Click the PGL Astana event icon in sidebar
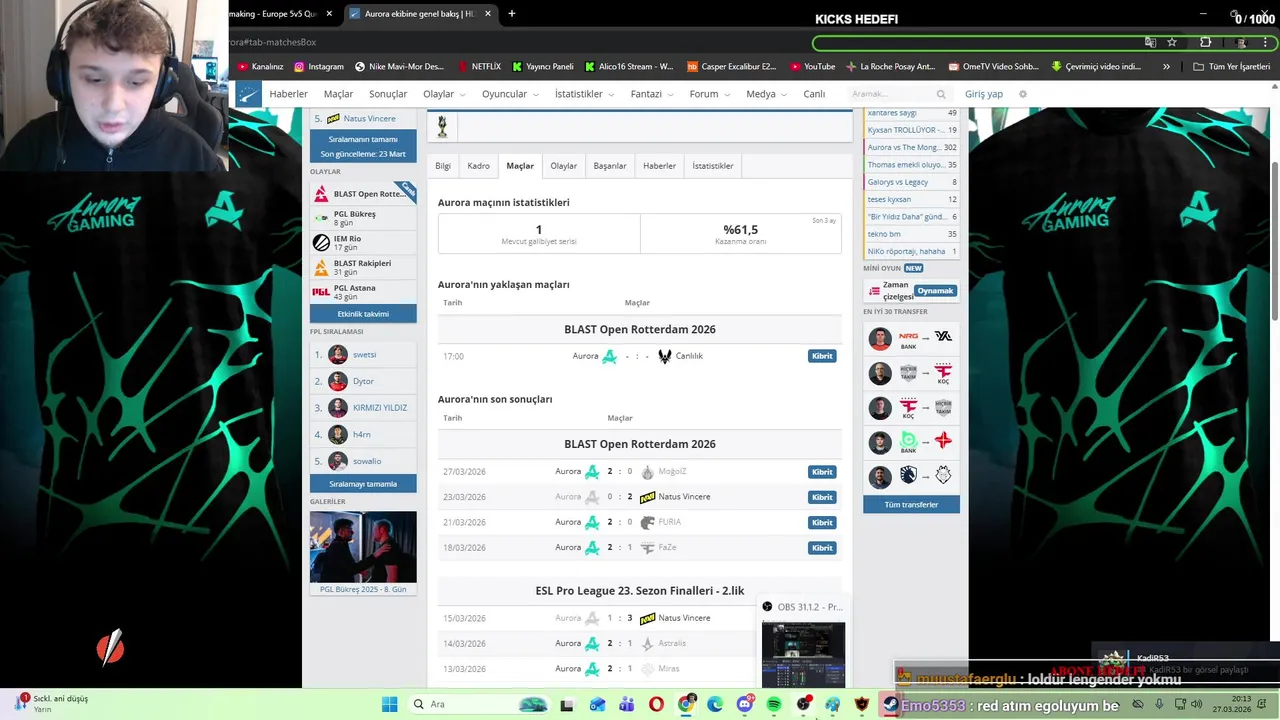Image resolution: width=1280 pixels, height=720 pixels. [321, 292]
